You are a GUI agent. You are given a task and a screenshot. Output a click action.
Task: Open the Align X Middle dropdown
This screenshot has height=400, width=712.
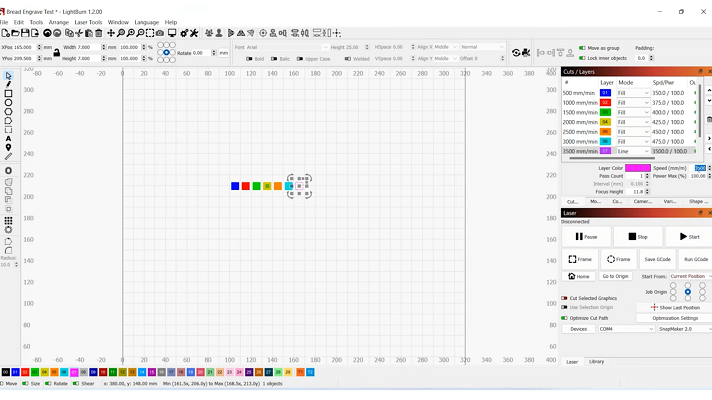click(445, 47)
